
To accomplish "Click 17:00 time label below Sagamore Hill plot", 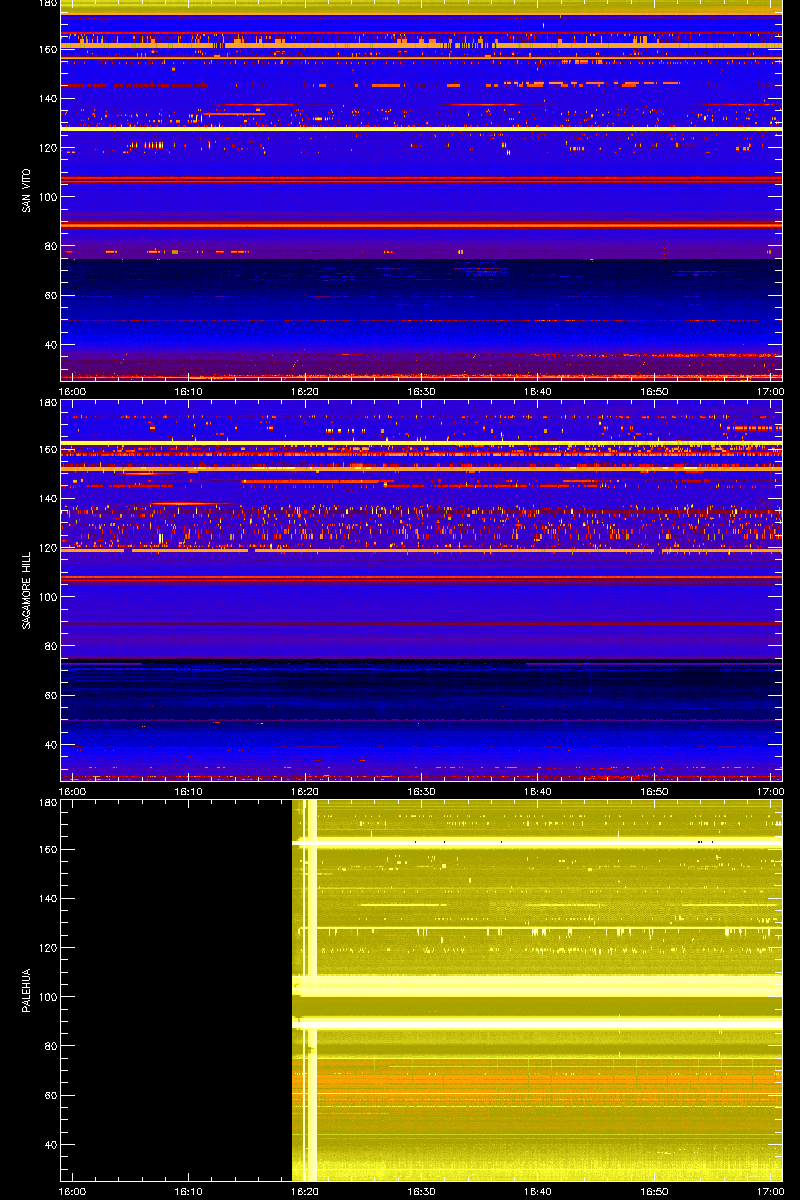I will coord(770,791).
